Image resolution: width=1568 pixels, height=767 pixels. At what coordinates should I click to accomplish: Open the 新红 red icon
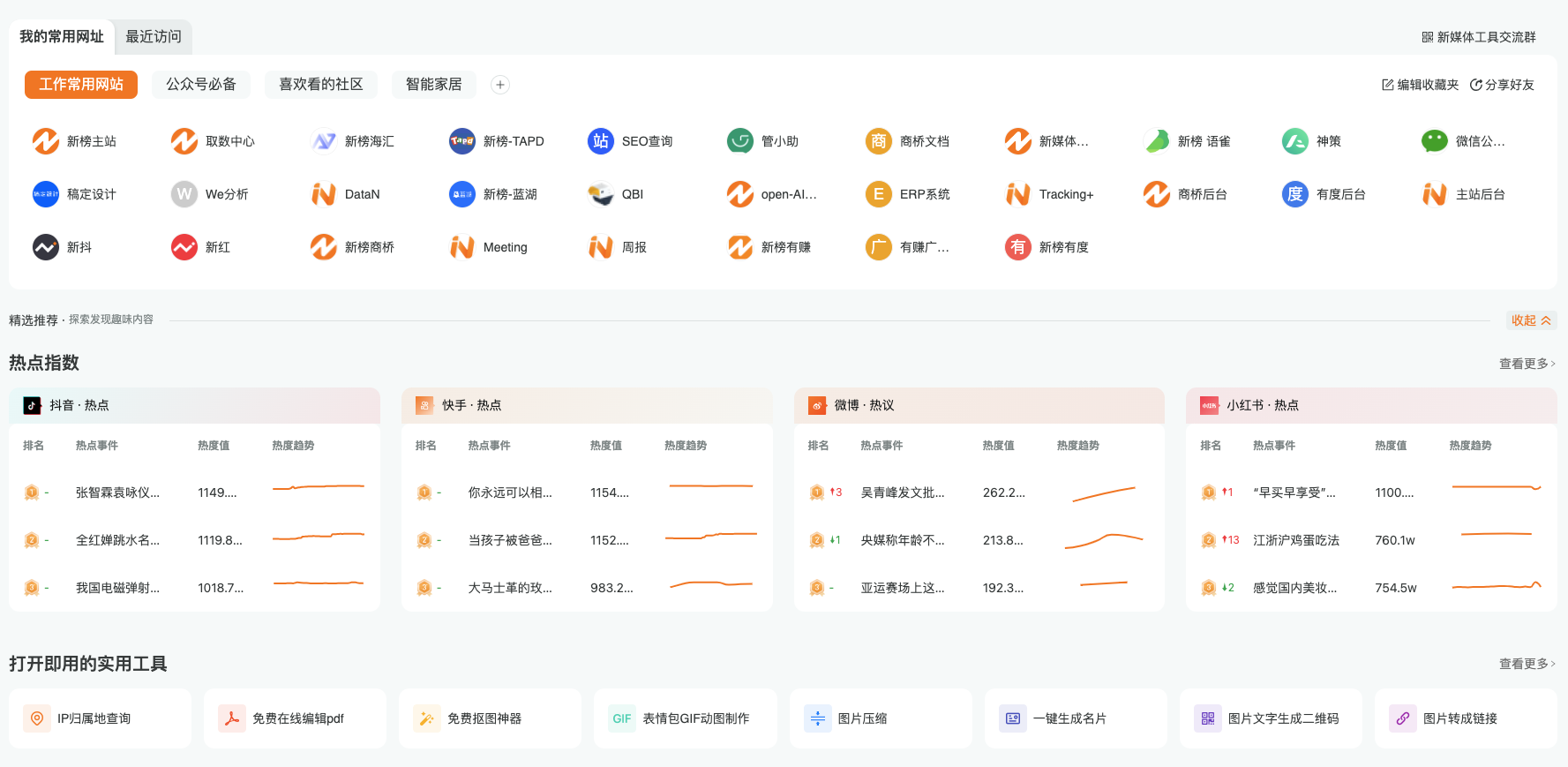(184, 247)
